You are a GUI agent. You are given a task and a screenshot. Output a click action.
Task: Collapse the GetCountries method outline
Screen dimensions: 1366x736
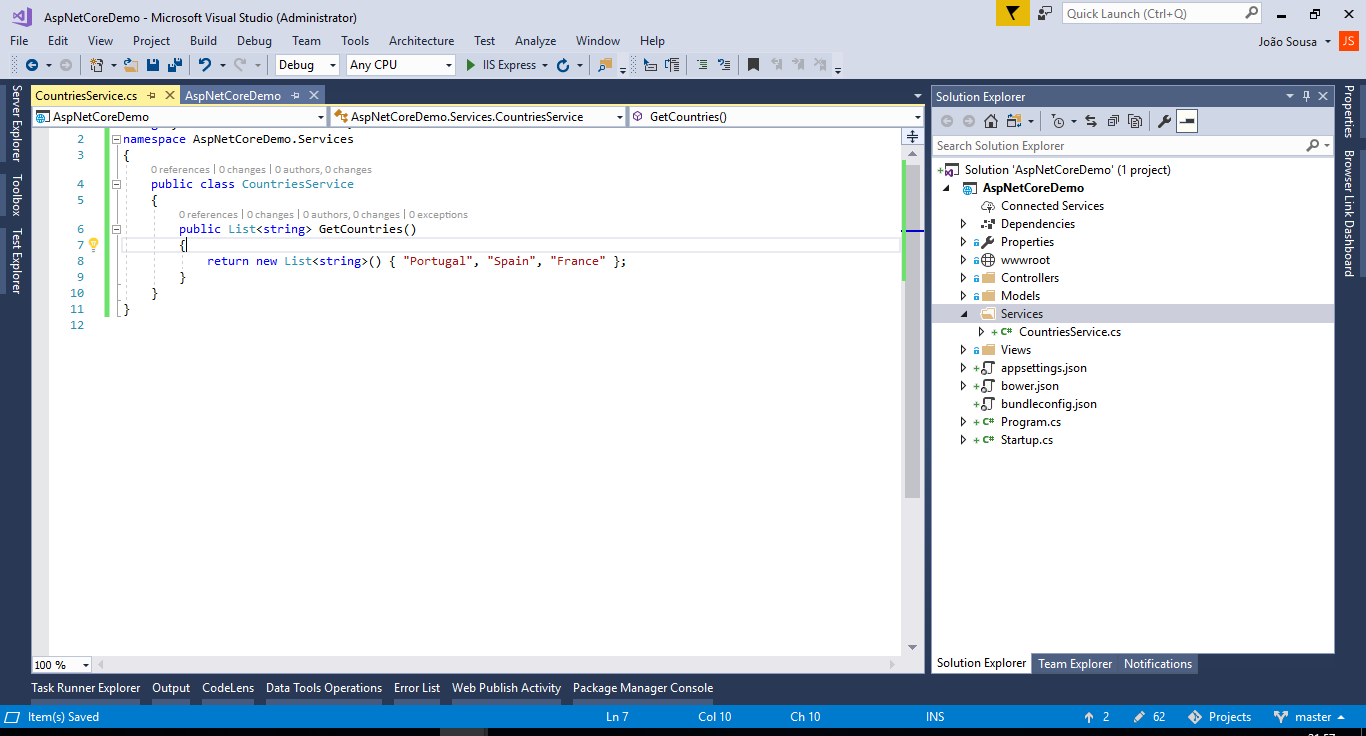(x=116, y=229)
